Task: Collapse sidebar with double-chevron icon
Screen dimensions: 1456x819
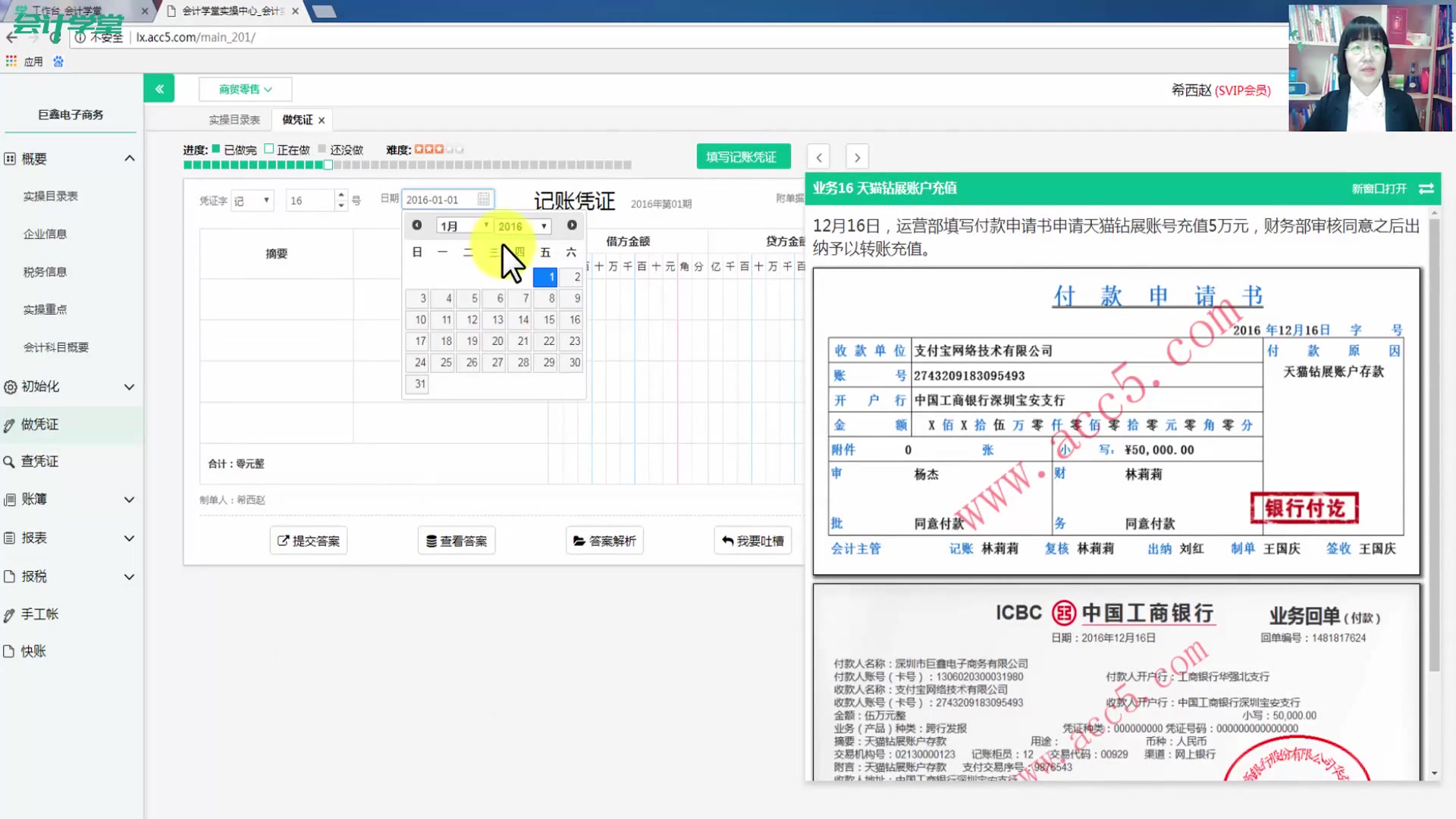Action: coord(159,89)
